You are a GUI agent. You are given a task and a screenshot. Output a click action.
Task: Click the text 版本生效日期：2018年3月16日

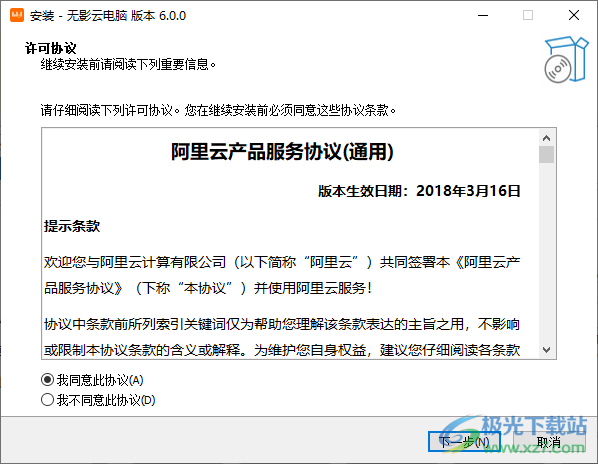[419, 191]
